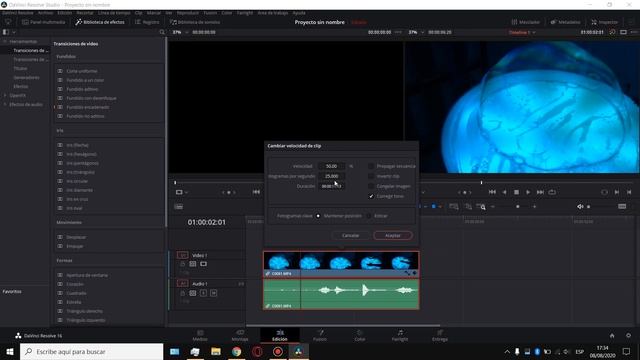The width and height of the screenshot is (640, 360).
Task: Click Cancelar in the speed dialog
Action: point(351,236)
